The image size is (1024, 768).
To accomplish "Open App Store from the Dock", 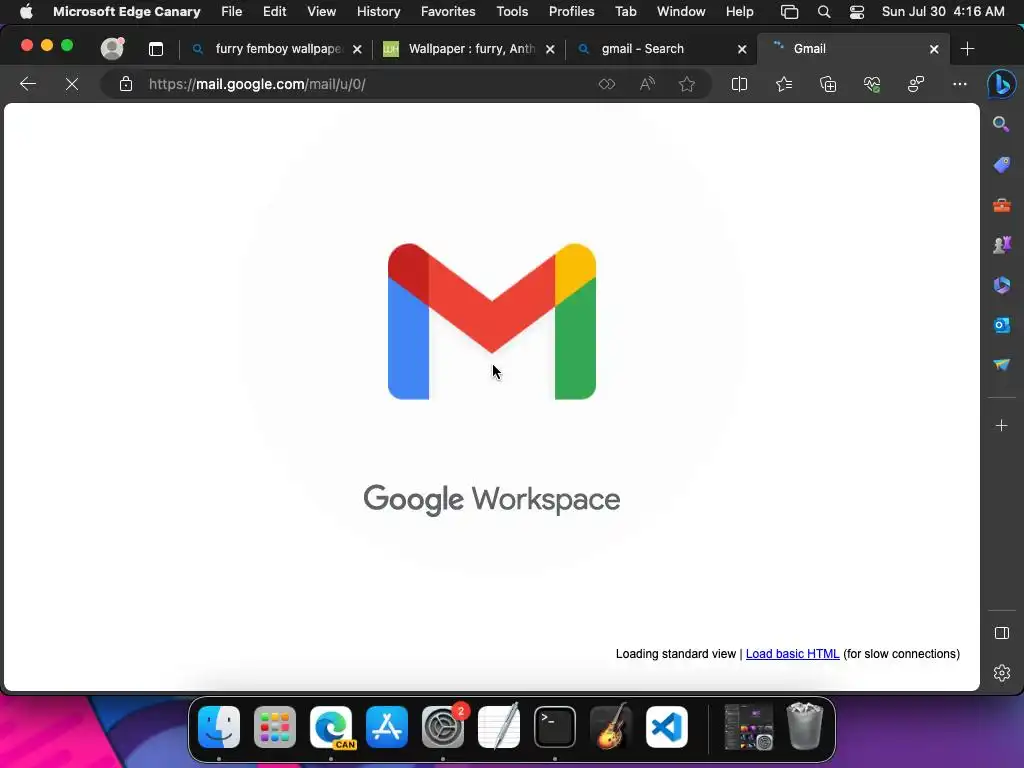I will click(387, 727).
